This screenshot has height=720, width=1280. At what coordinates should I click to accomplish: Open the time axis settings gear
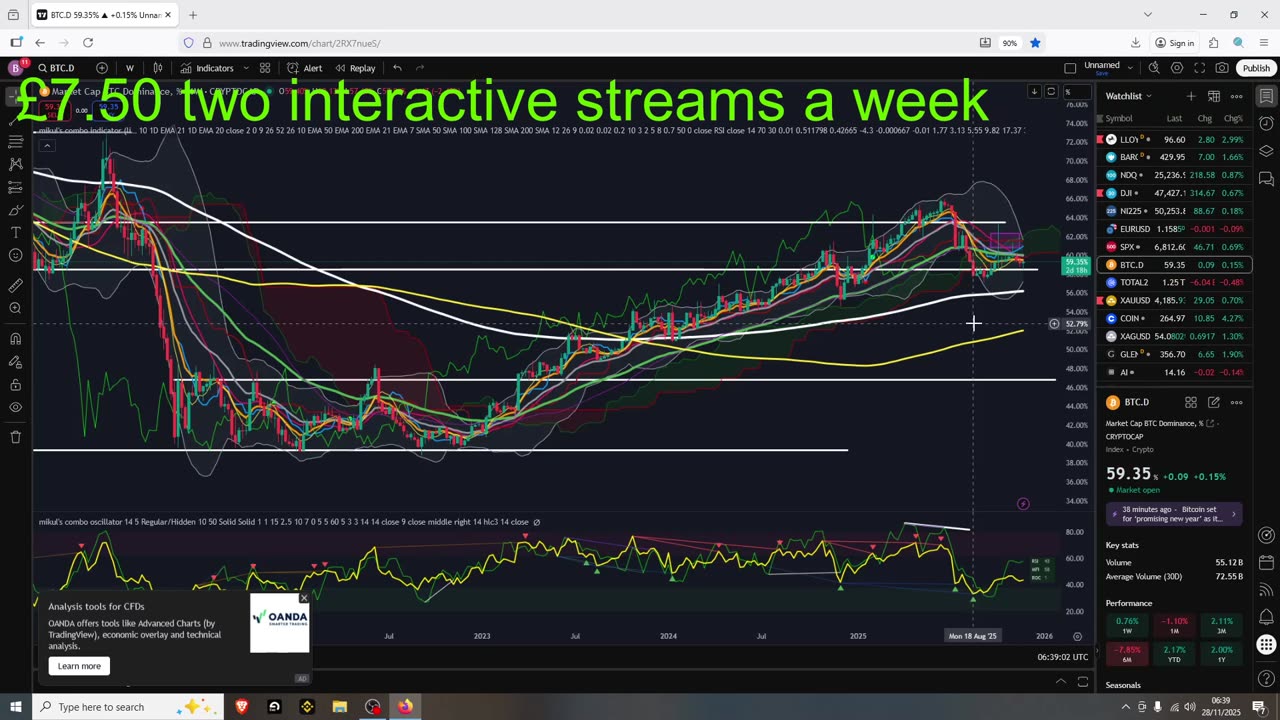click(1077, 636)
